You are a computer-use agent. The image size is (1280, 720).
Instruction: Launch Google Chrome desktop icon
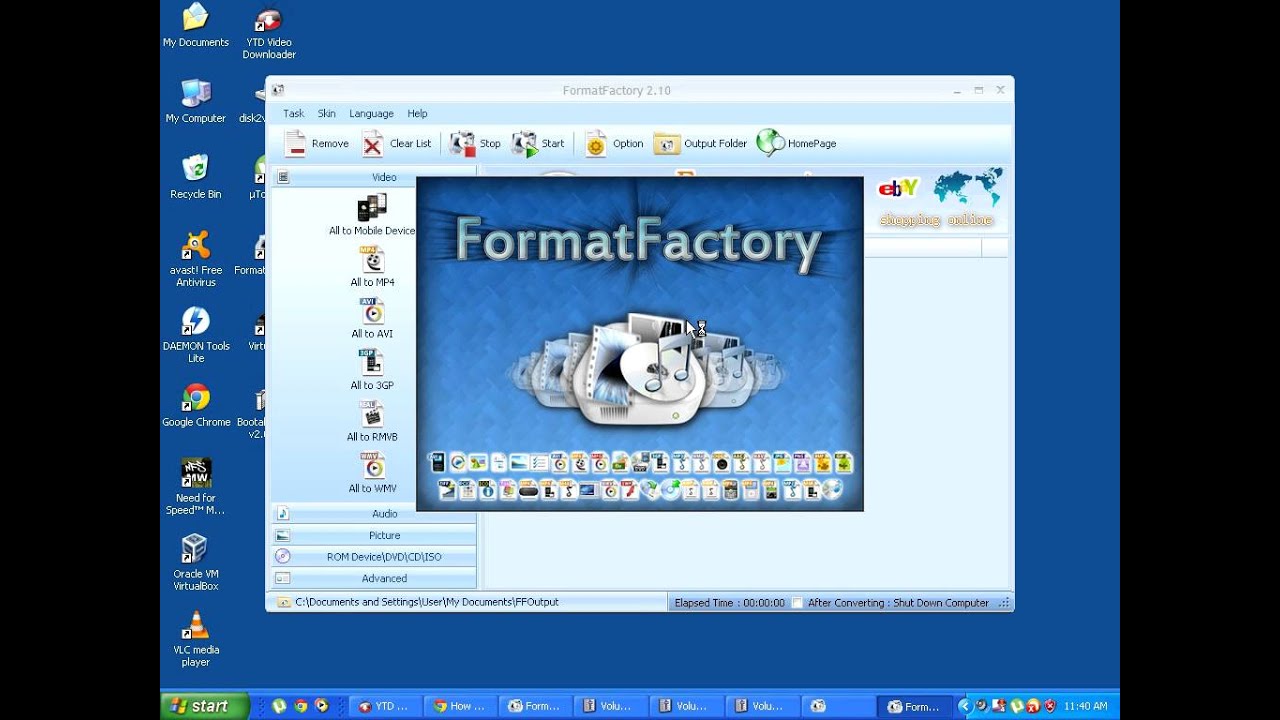click(x=196, y=405)
